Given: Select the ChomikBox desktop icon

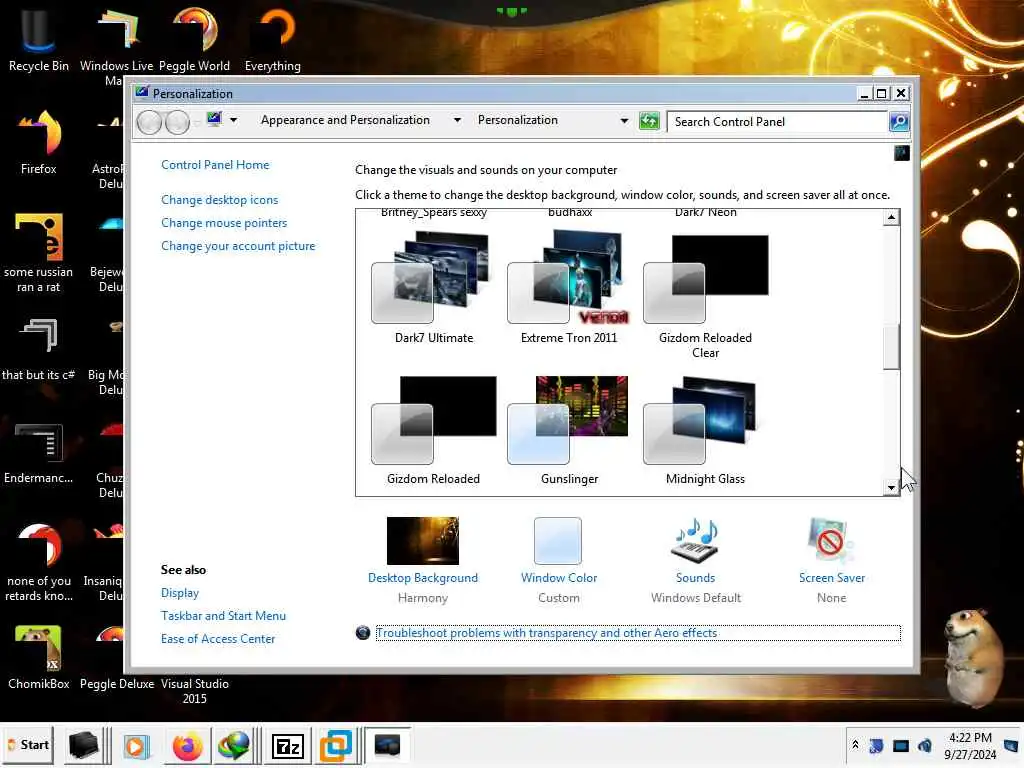Looking at the screenshot, I should pos(39,657).
